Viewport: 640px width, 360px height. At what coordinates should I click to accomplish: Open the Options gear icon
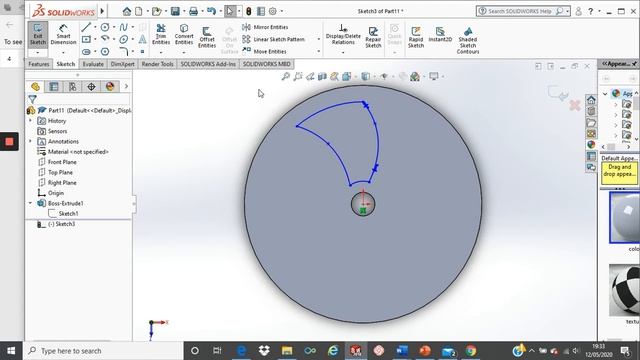[x=273, y=11]
